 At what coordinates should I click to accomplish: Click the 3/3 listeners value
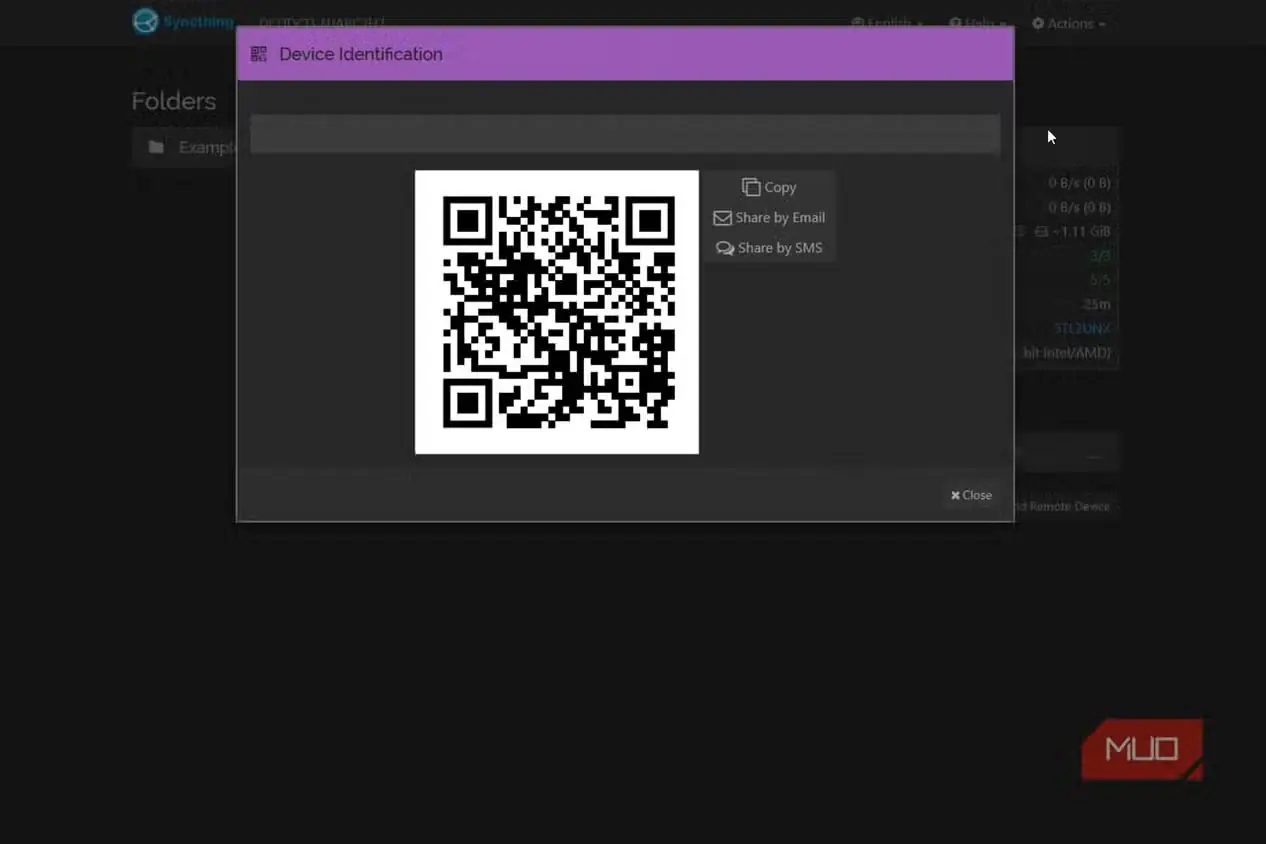[1100, 256]
